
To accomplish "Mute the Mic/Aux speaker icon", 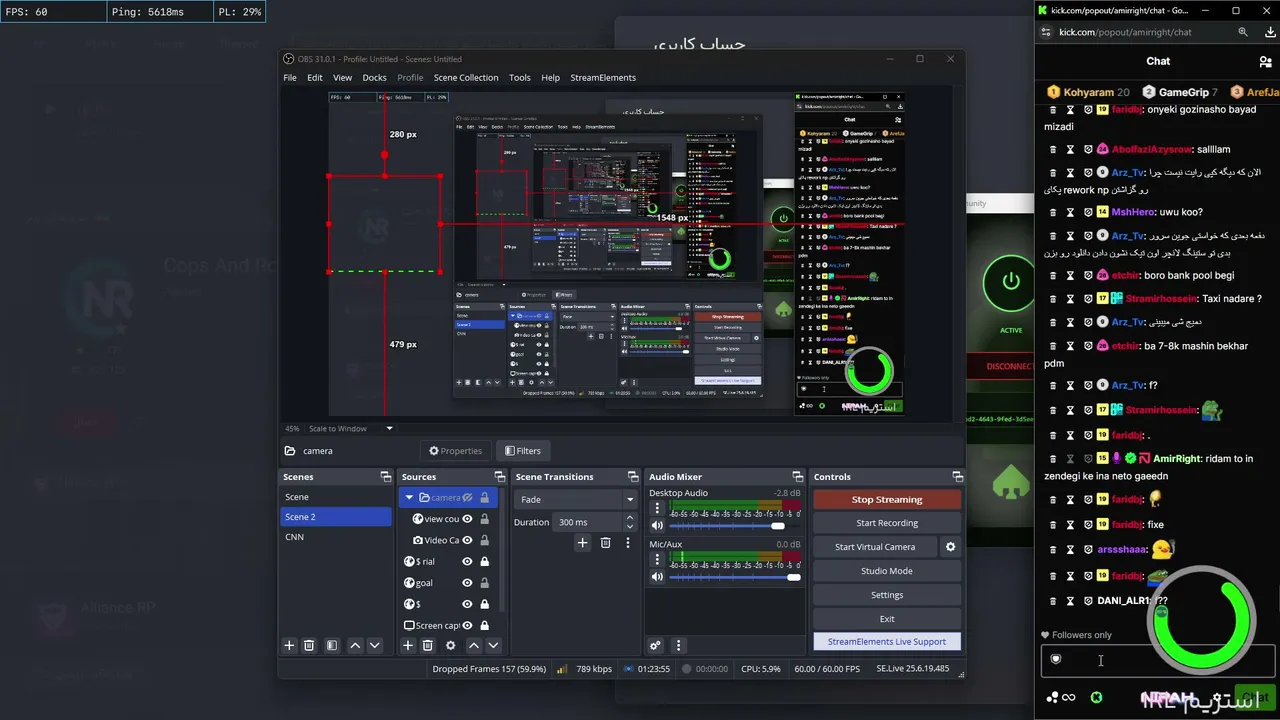I will 657,577.
